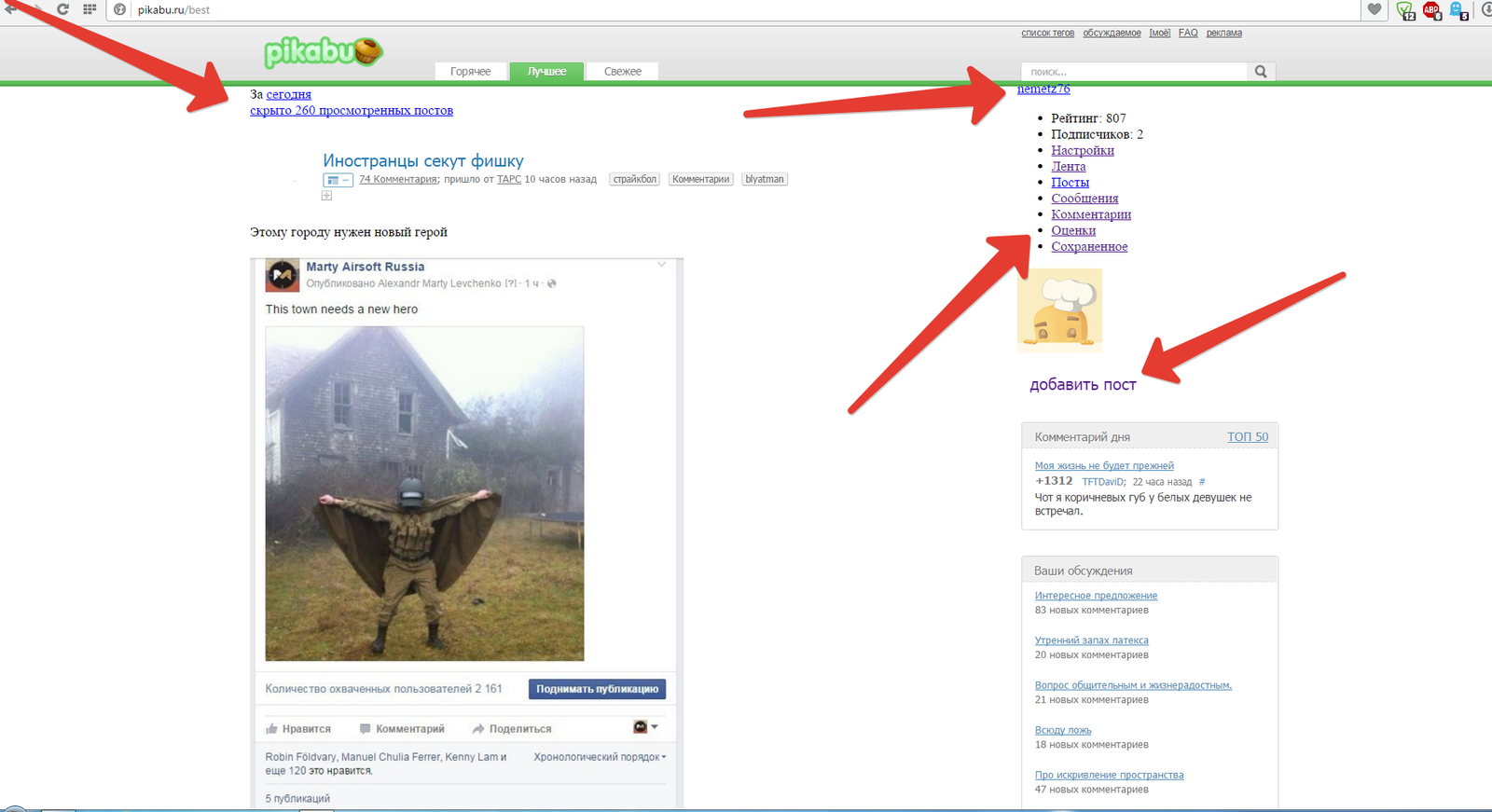Open the Adblock Plus extension icon
This screenshot has height=812, width=1492.
click(1431, 10)
